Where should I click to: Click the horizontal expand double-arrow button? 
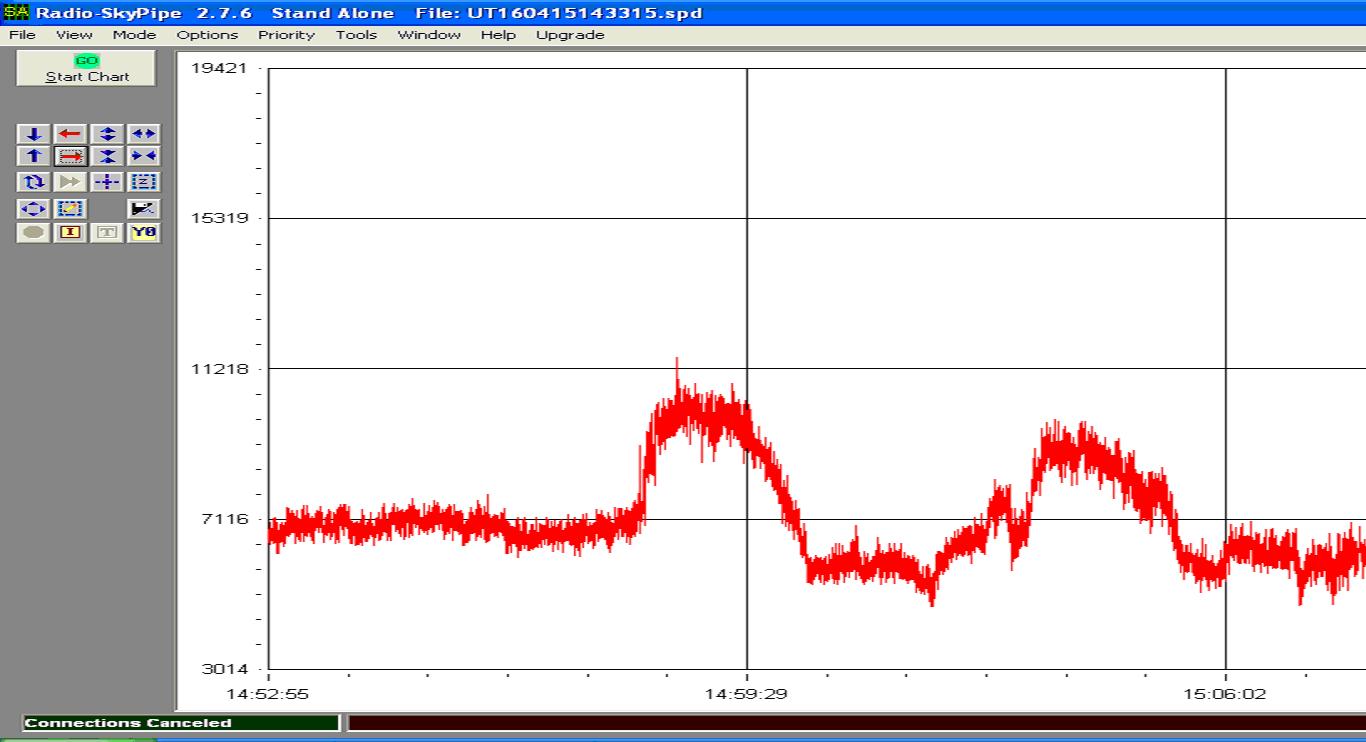click(x=144, y=134)
